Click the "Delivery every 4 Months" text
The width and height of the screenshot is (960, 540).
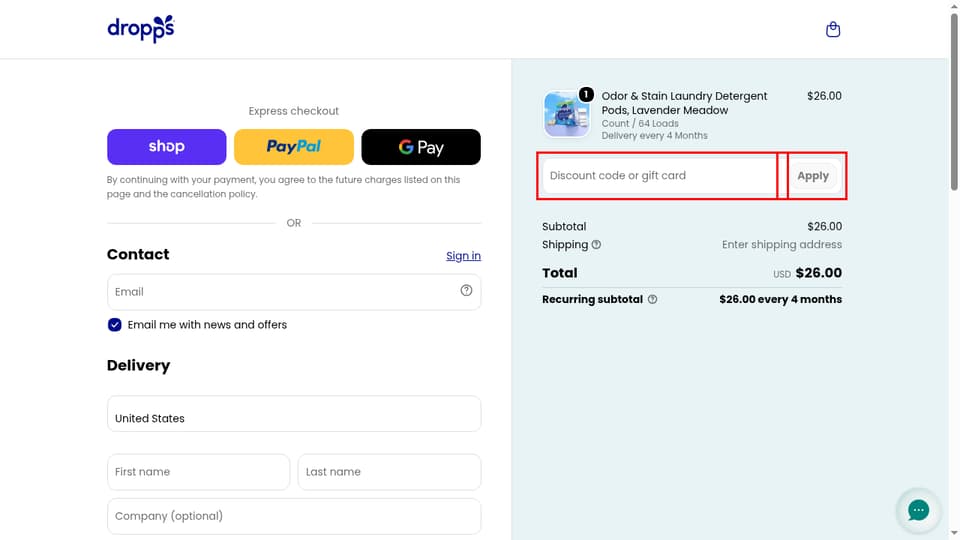point(654,136)
